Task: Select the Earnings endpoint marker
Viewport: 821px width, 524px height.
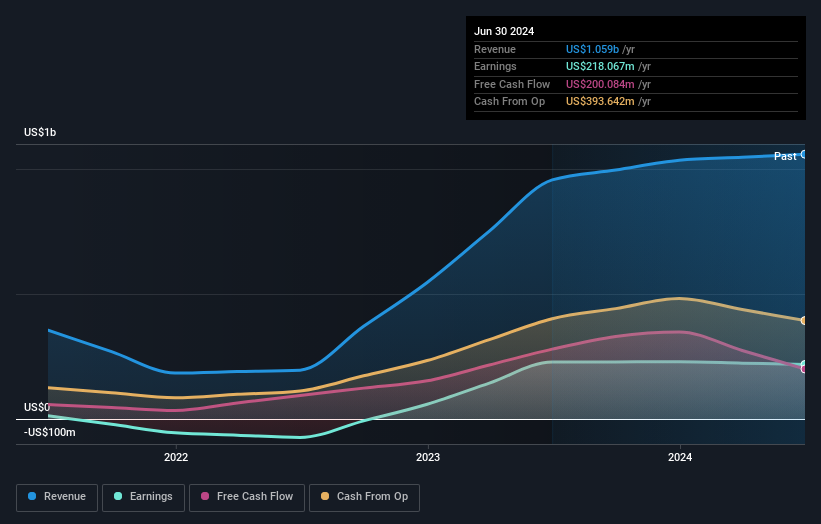Action: click(804, 364)
